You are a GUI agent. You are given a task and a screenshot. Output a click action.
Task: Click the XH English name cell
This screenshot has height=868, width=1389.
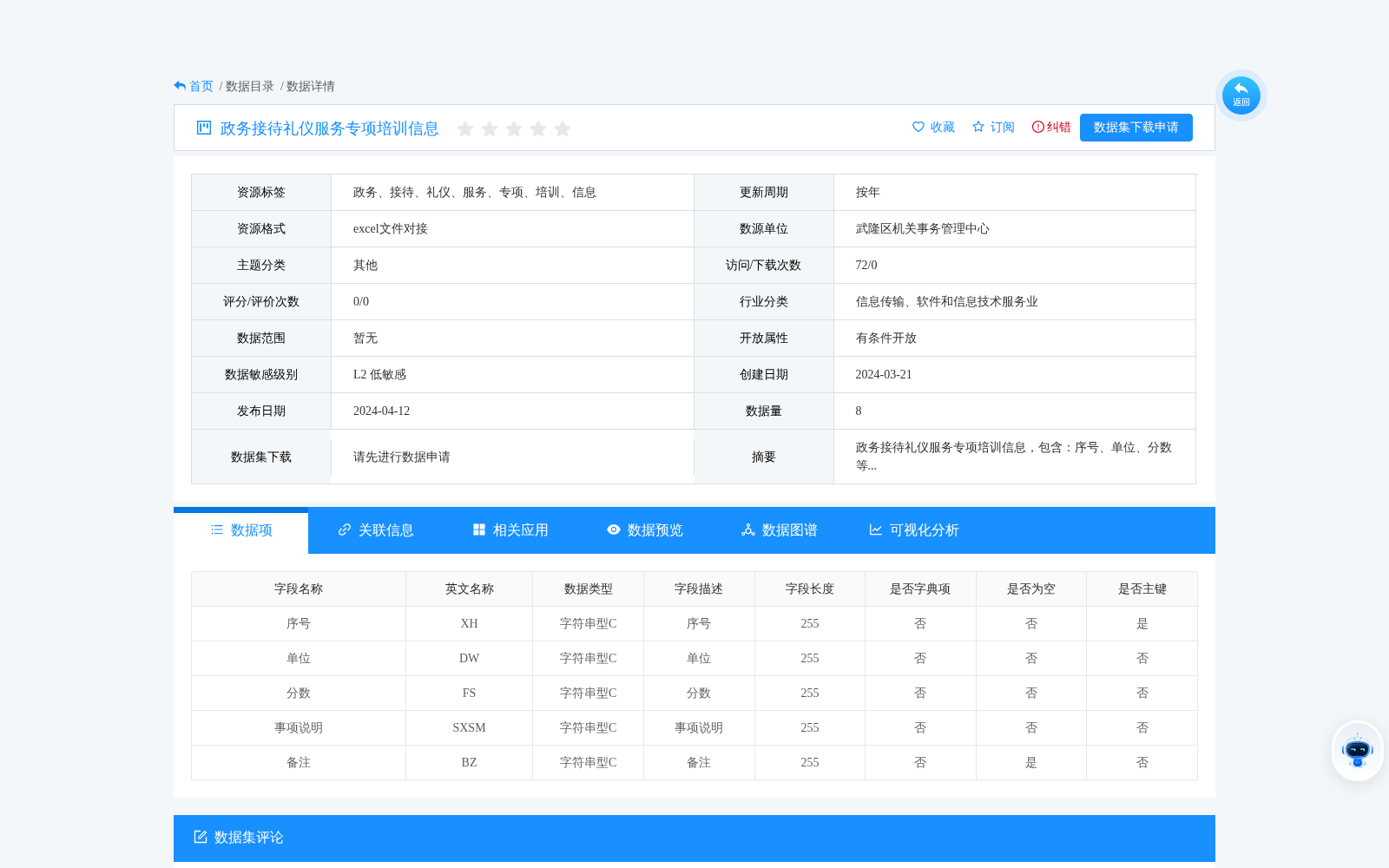coord(470,624)
